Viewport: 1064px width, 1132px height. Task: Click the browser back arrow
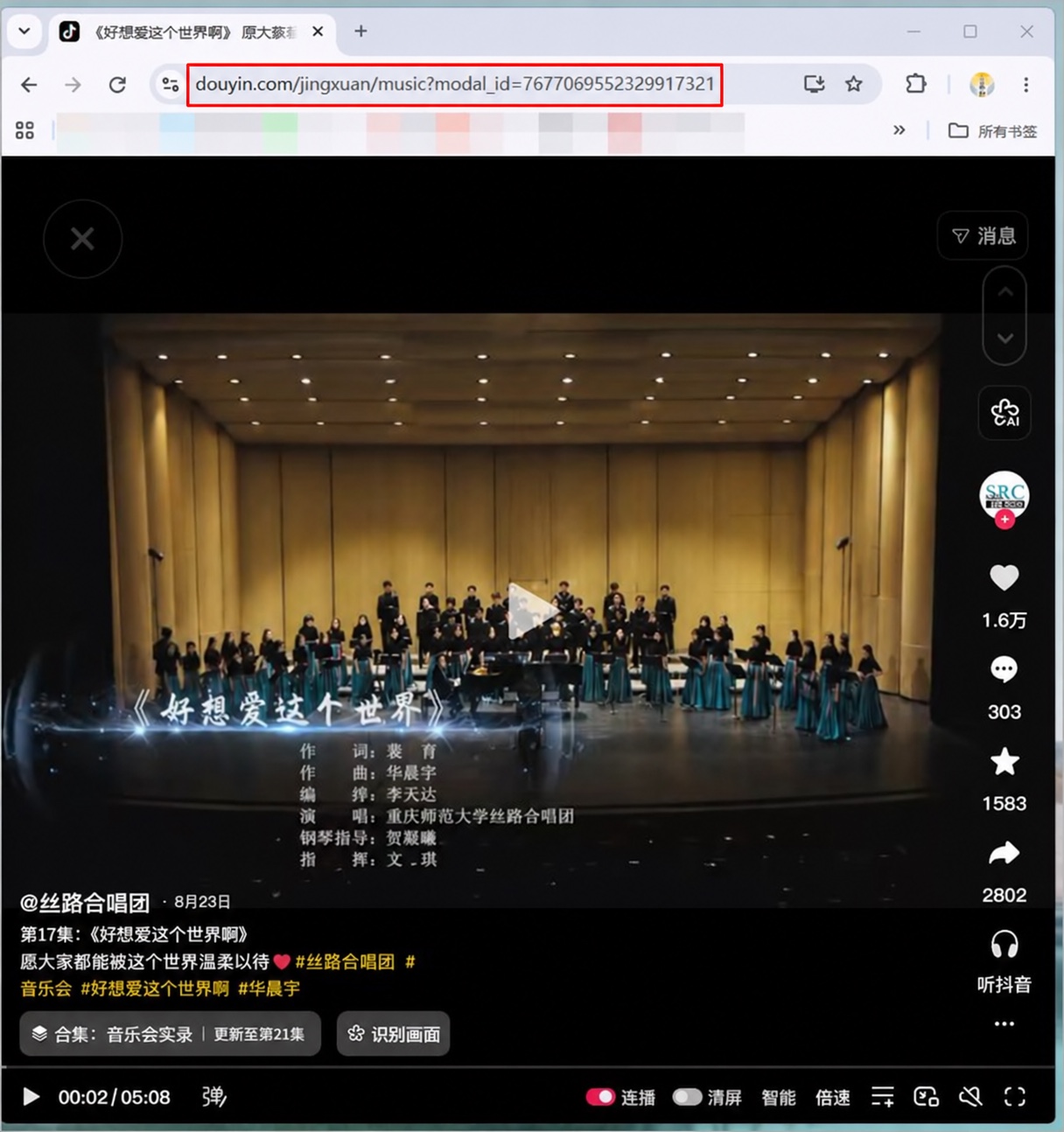[x=29, y=84]
